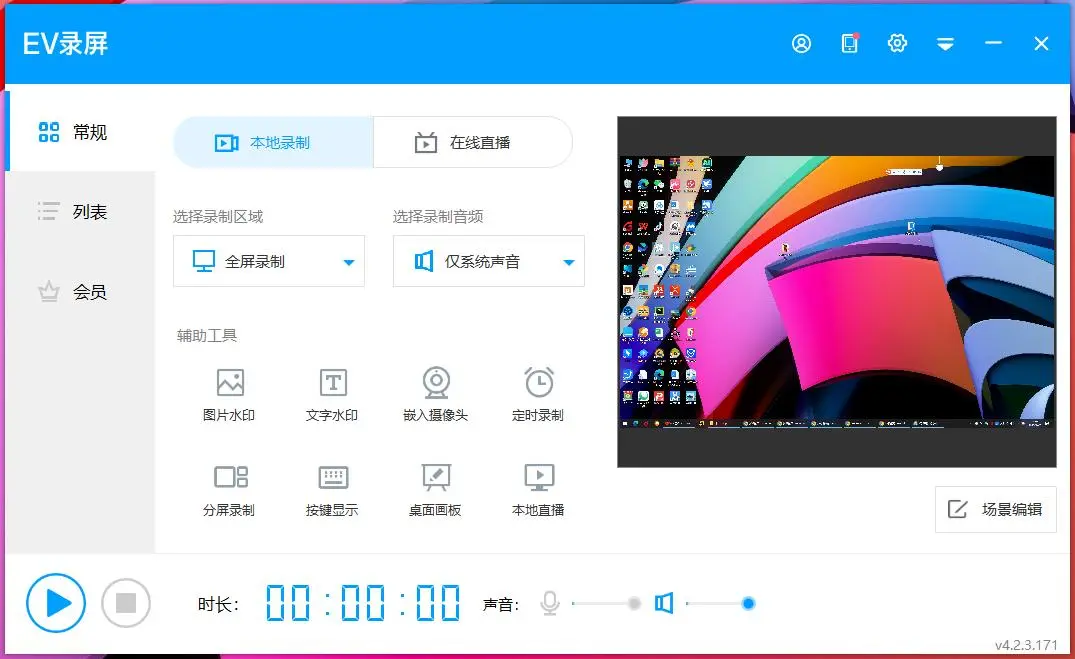
Task: Open the user account profile icon
Action: tap(801, 44)
